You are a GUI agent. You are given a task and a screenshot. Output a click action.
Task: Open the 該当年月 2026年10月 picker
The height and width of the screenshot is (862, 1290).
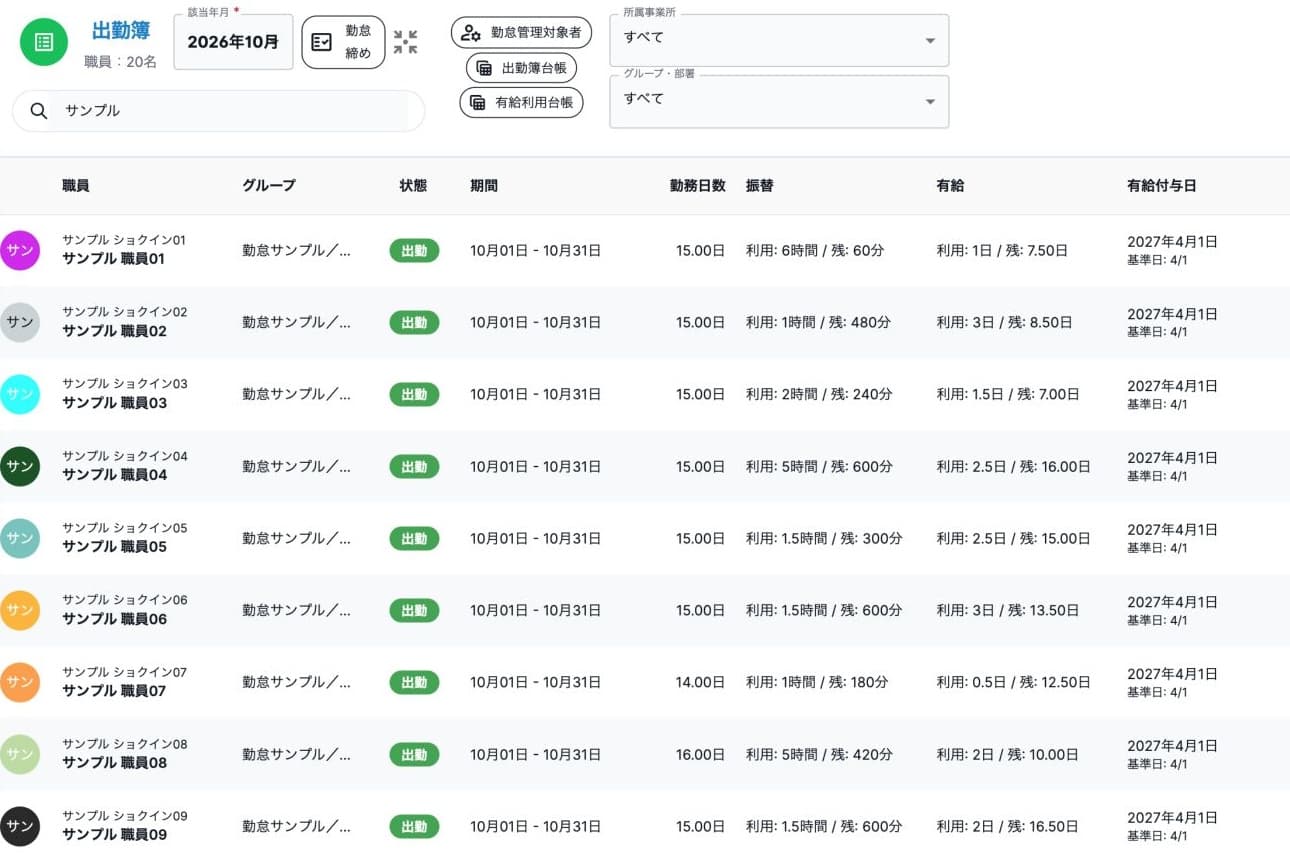[x=233, y=42]
